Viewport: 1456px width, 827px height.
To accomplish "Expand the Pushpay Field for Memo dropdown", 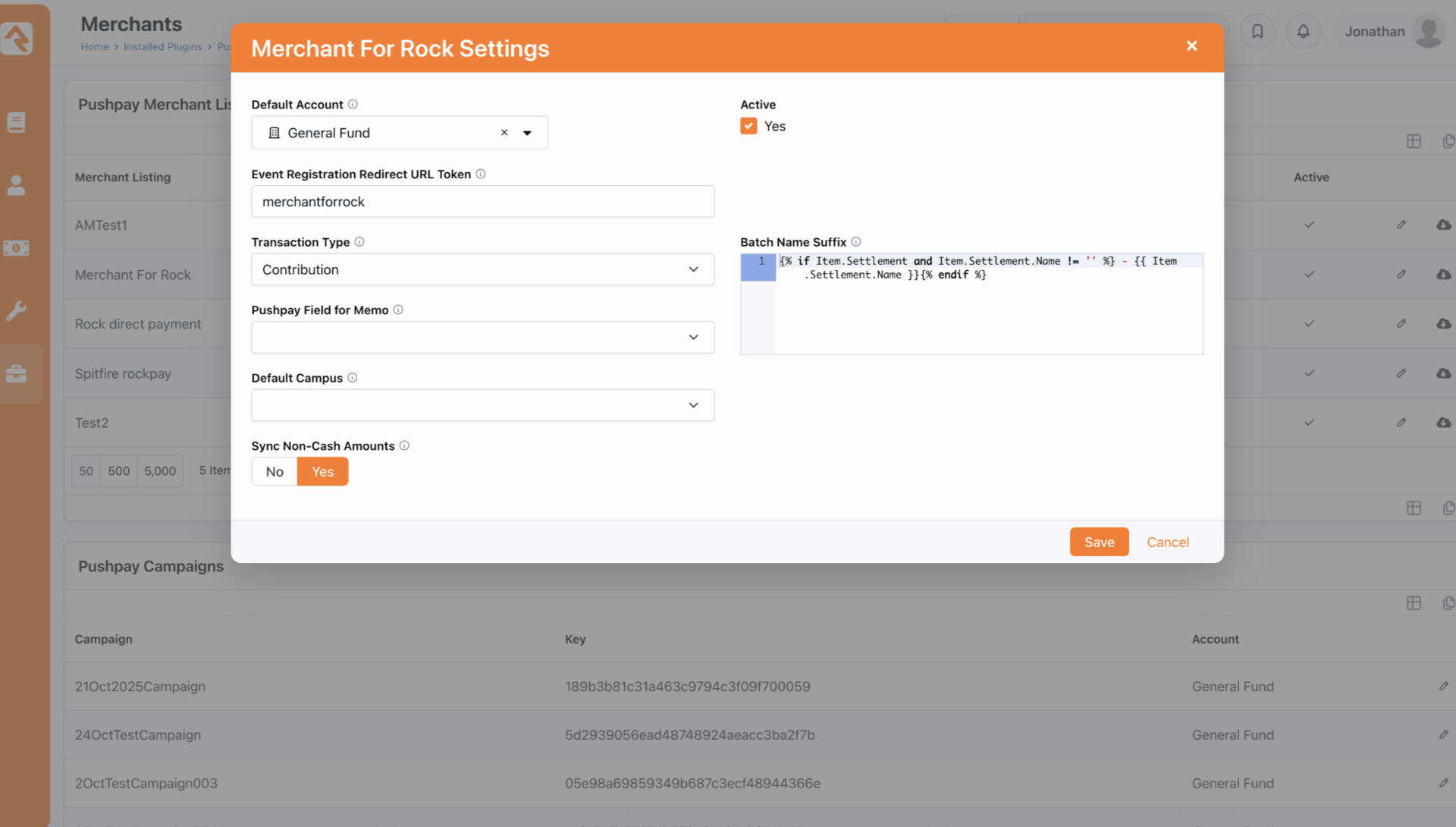I will [x=482, y=337].
